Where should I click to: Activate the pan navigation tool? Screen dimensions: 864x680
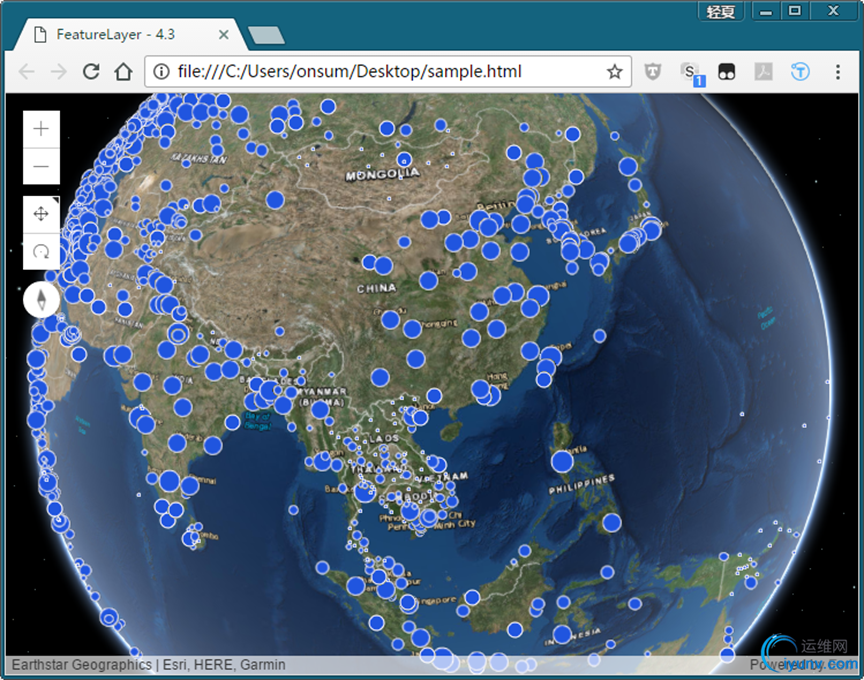click(x=41, y=214)
